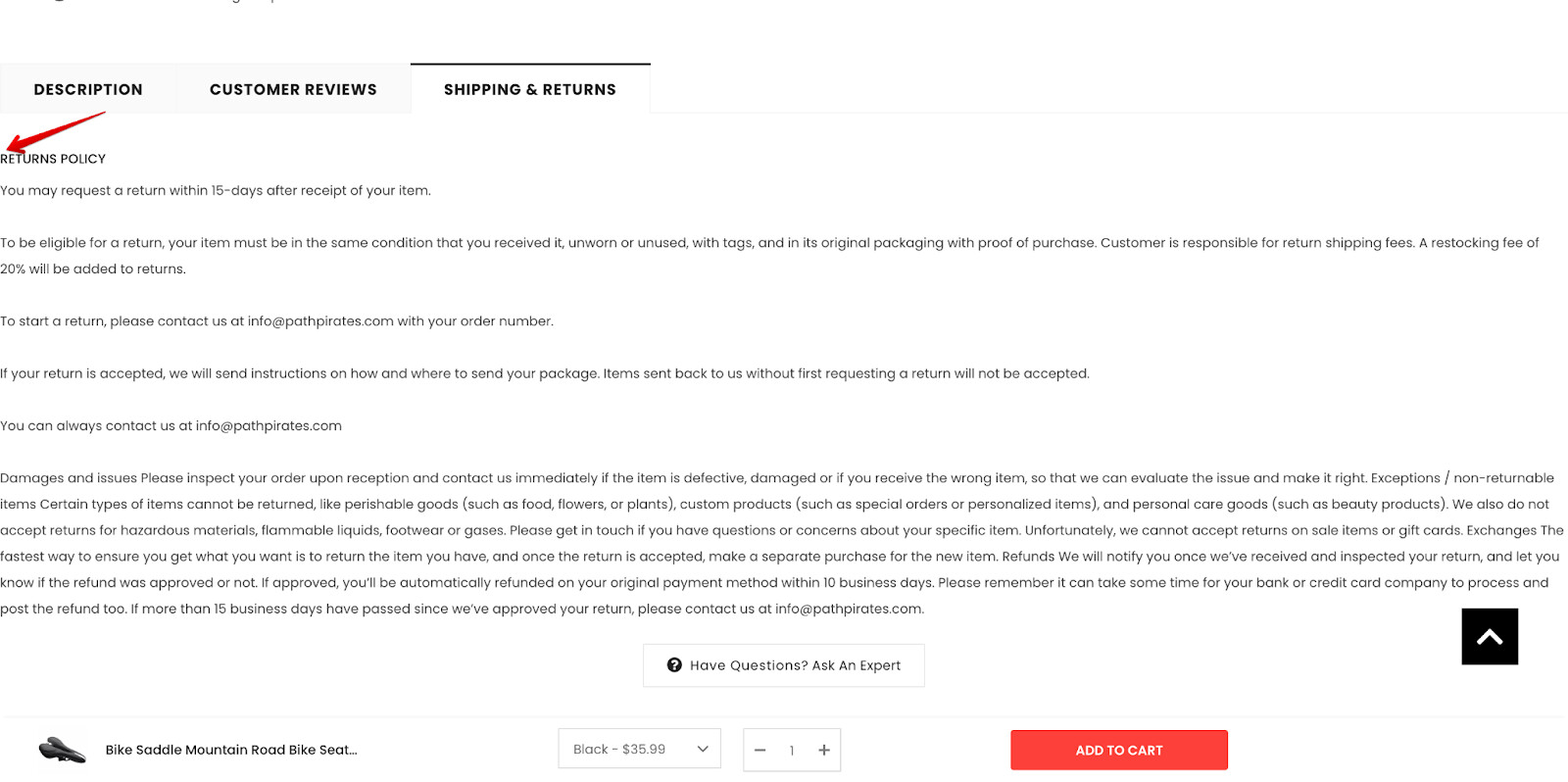Increase quantity with the plus button
This screenshot has width=1568, height=782.
[x=824, y=751]
